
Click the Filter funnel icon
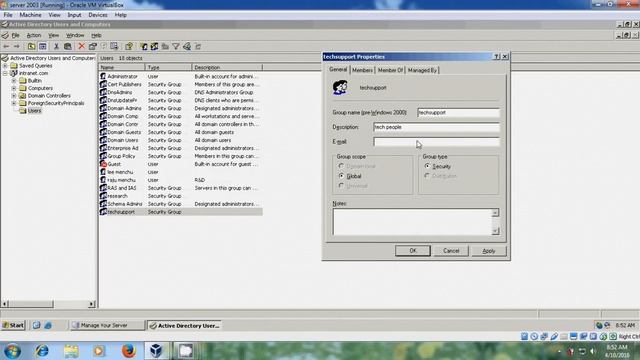176,47
